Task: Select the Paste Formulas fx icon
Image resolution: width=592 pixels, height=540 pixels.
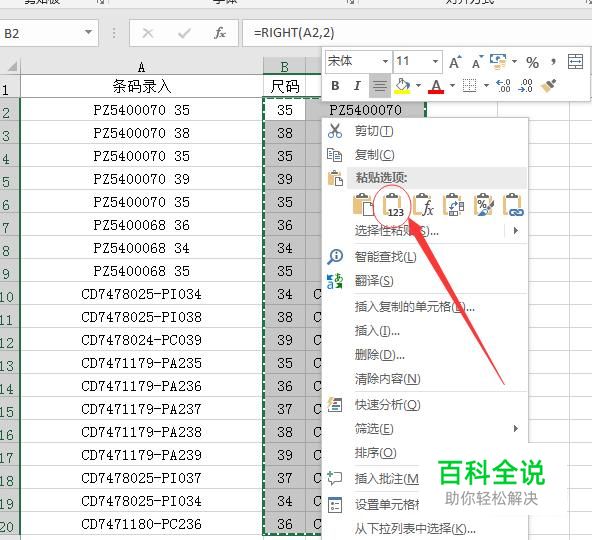Action: pos(423,204)
